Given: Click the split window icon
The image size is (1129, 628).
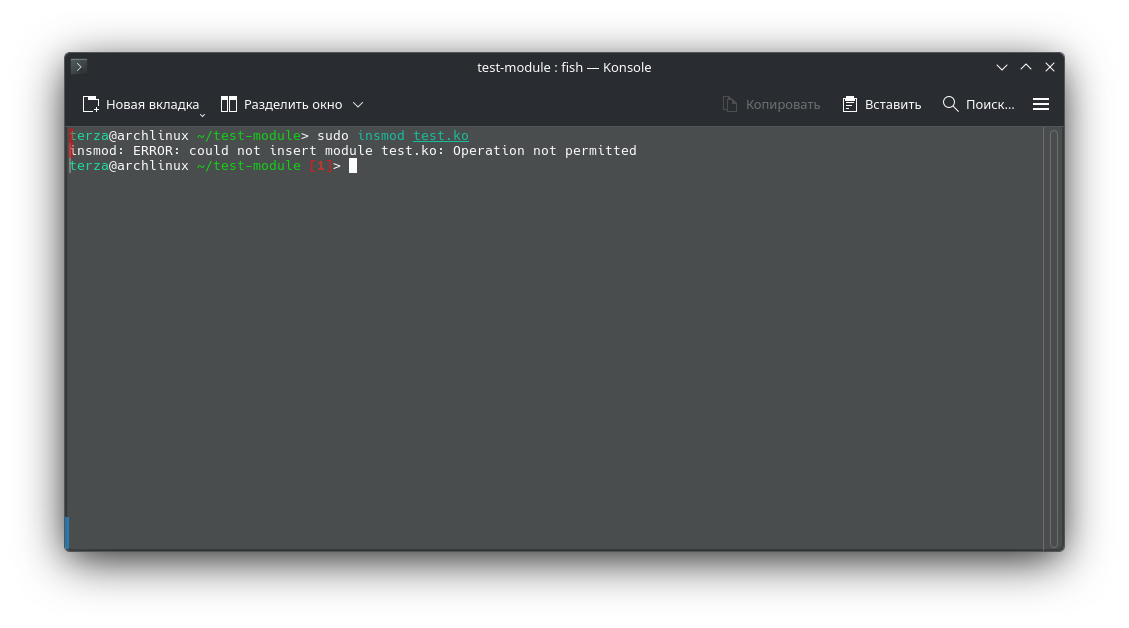Looking at the screenshot, I should [228, 104].
